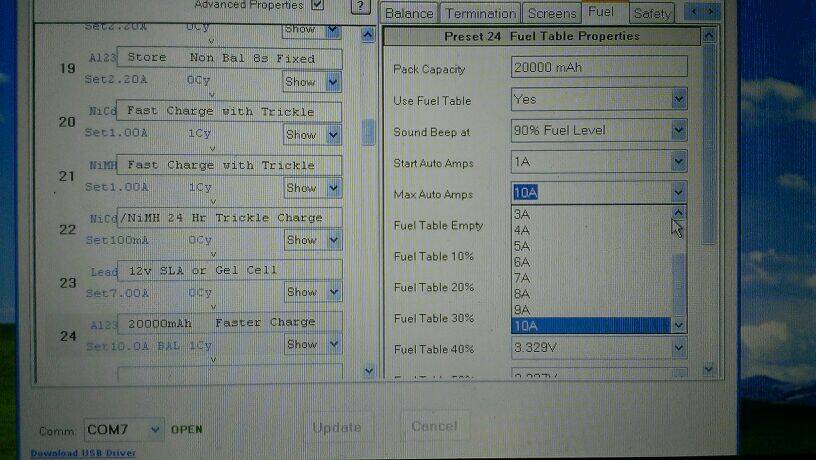
Task: Choose 5A in the amps list
Action: click(x=591, y=246)
